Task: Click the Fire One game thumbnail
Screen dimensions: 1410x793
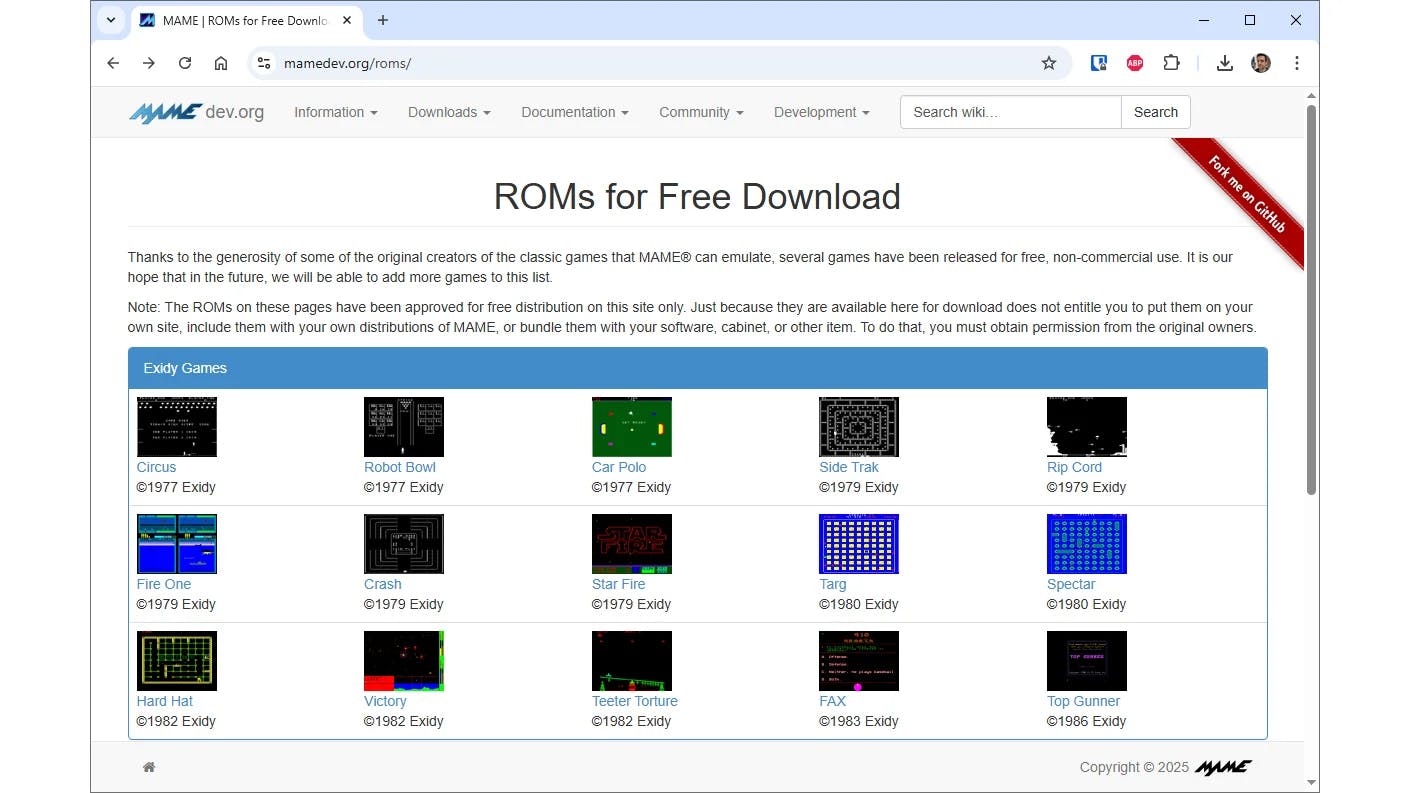Action: tap(177, 544)
